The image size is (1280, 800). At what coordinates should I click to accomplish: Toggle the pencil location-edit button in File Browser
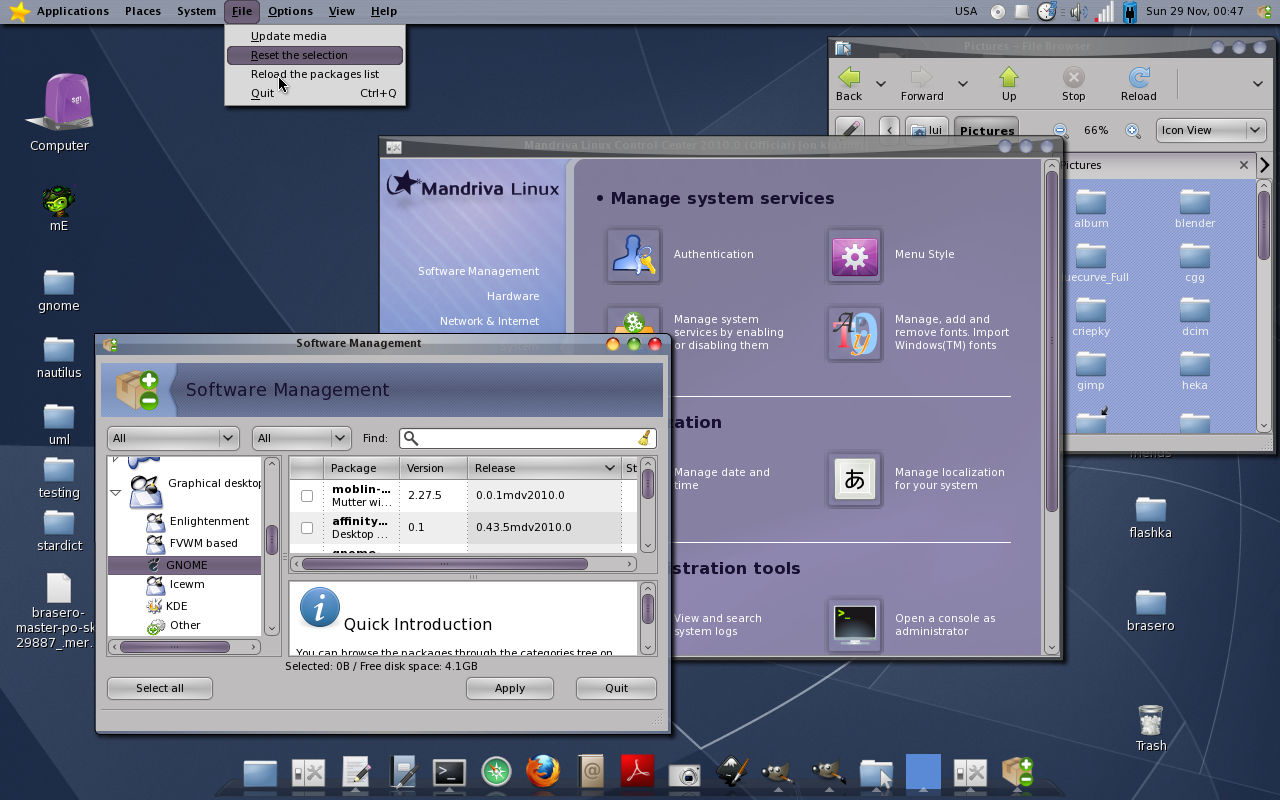[850, 130]
